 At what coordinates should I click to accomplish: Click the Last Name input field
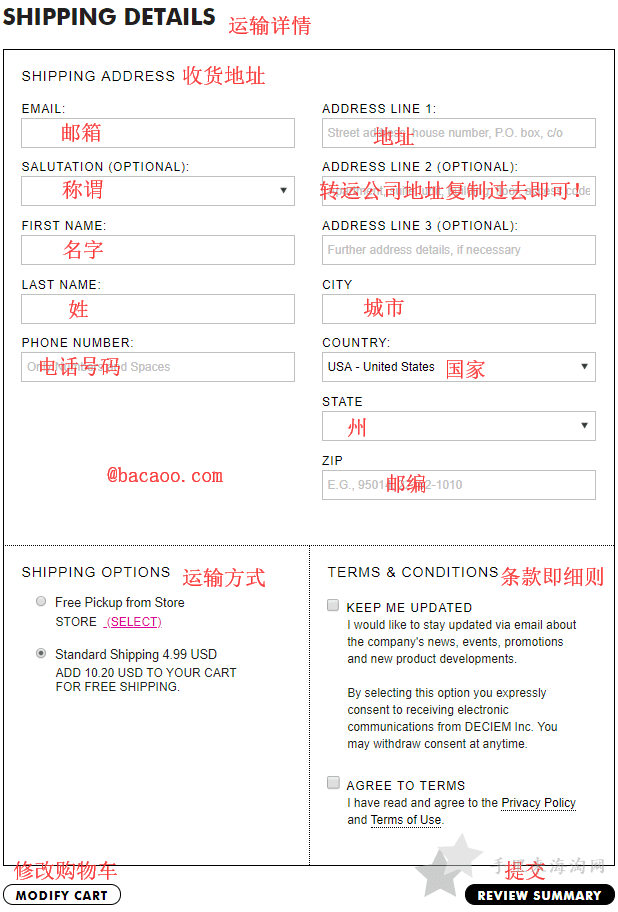click(x=158, y=309)
